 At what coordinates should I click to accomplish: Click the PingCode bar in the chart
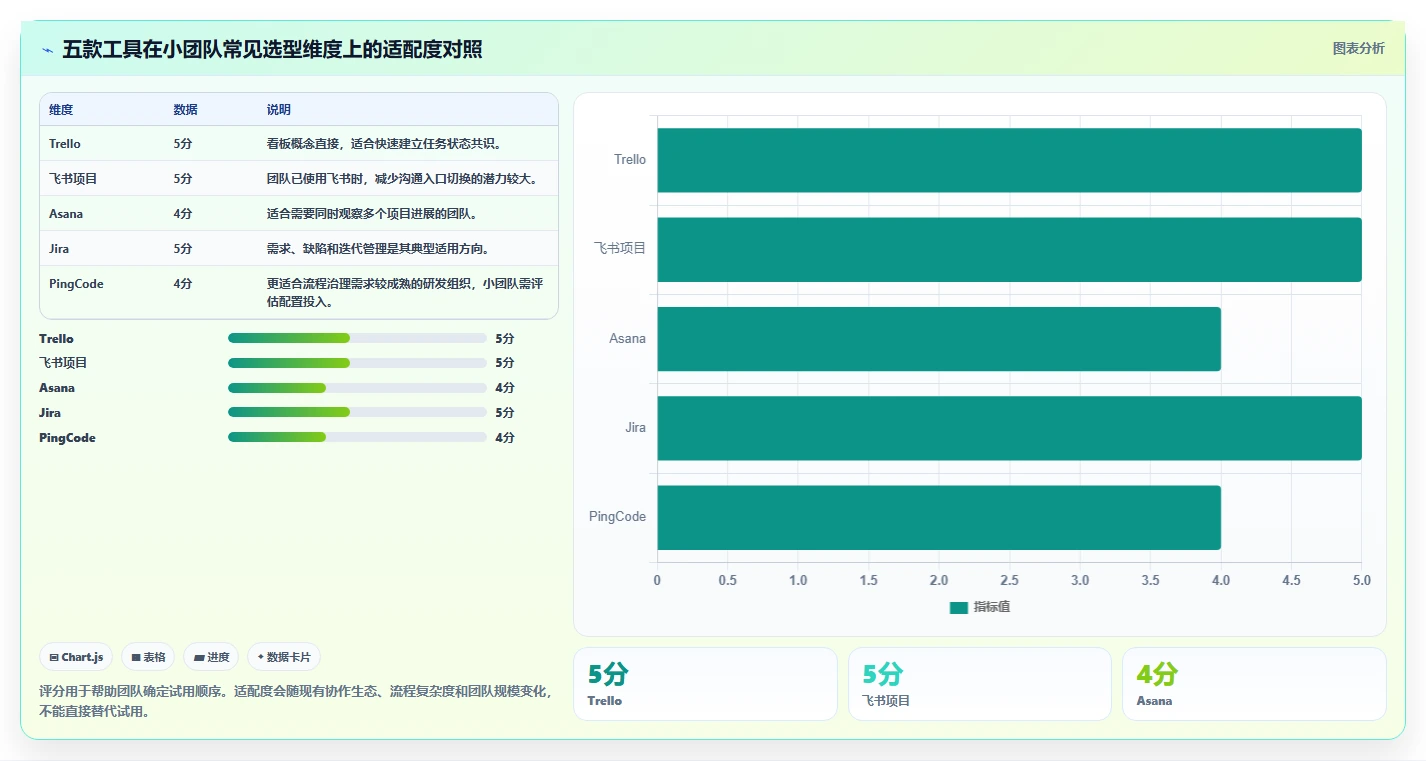(x=939, y=517)
